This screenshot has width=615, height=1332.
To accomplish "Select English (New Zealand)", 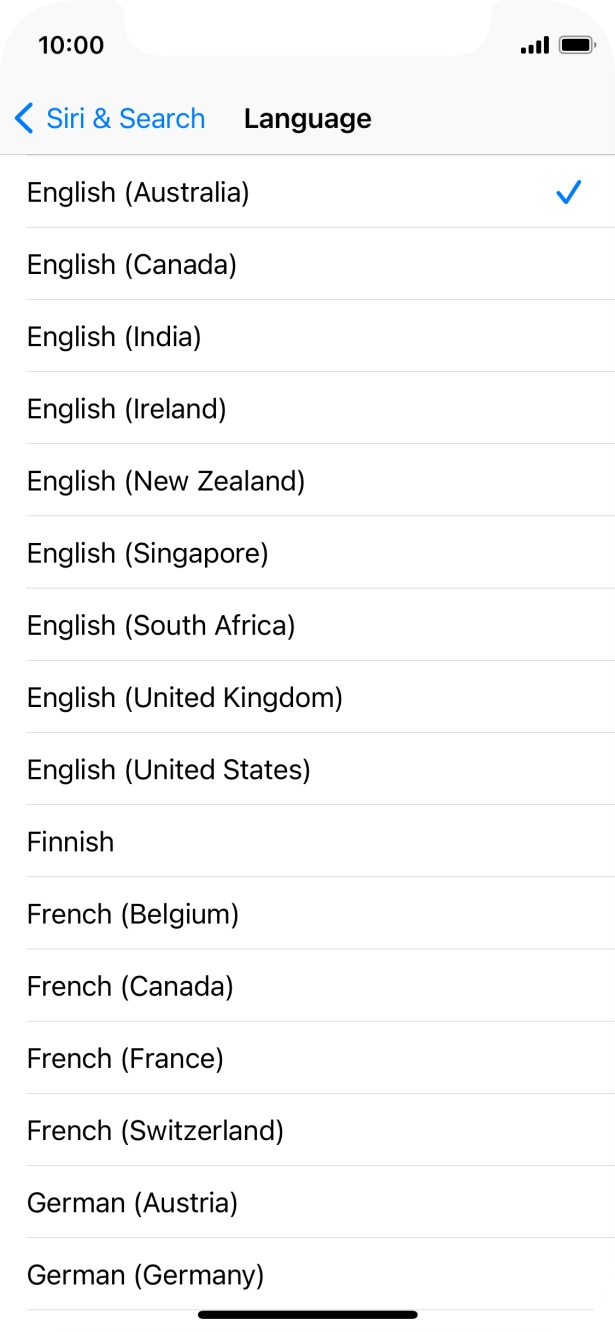I will point(167,480).
